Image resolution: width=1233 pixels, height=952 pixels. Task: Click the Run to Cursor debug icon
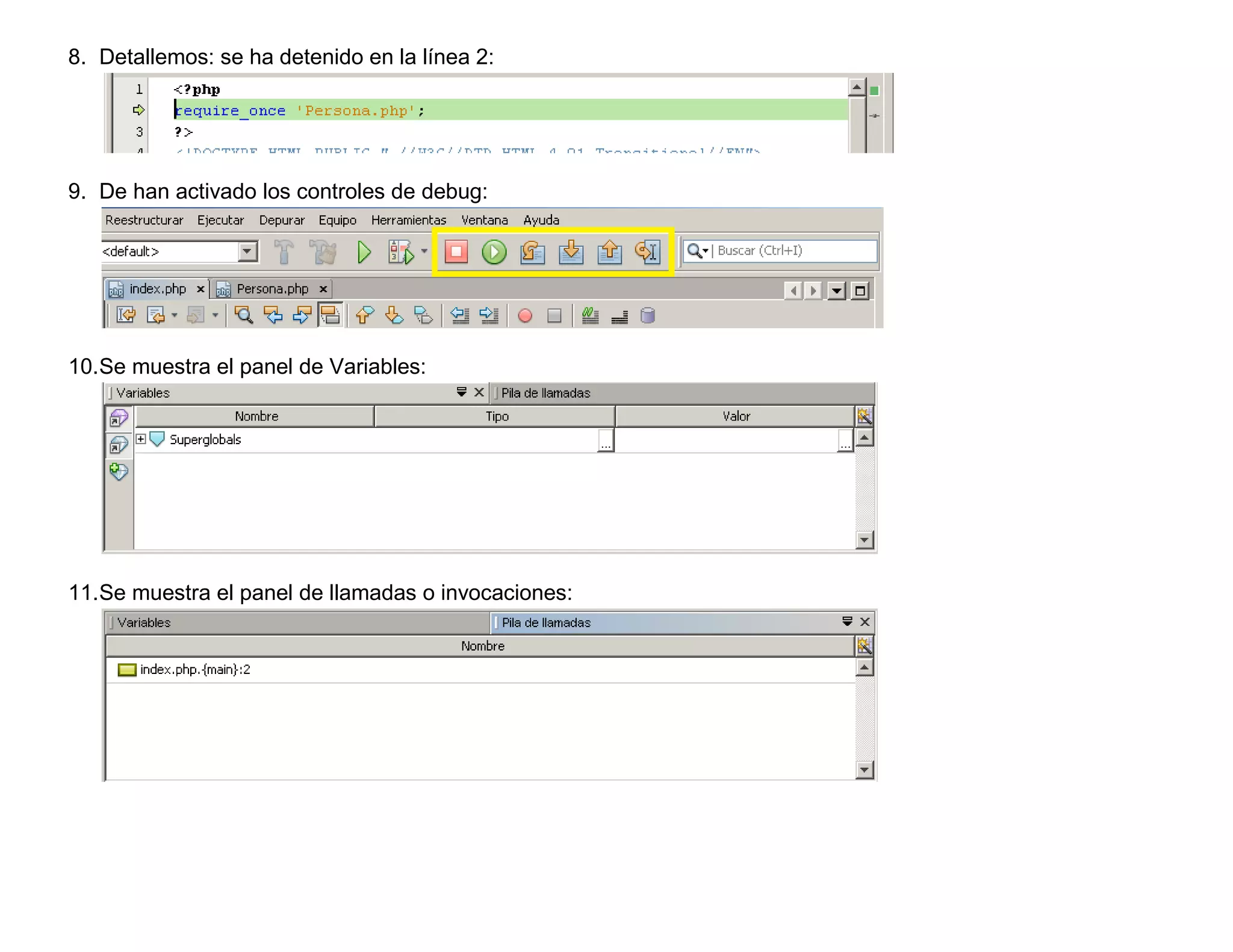[648, 252]
